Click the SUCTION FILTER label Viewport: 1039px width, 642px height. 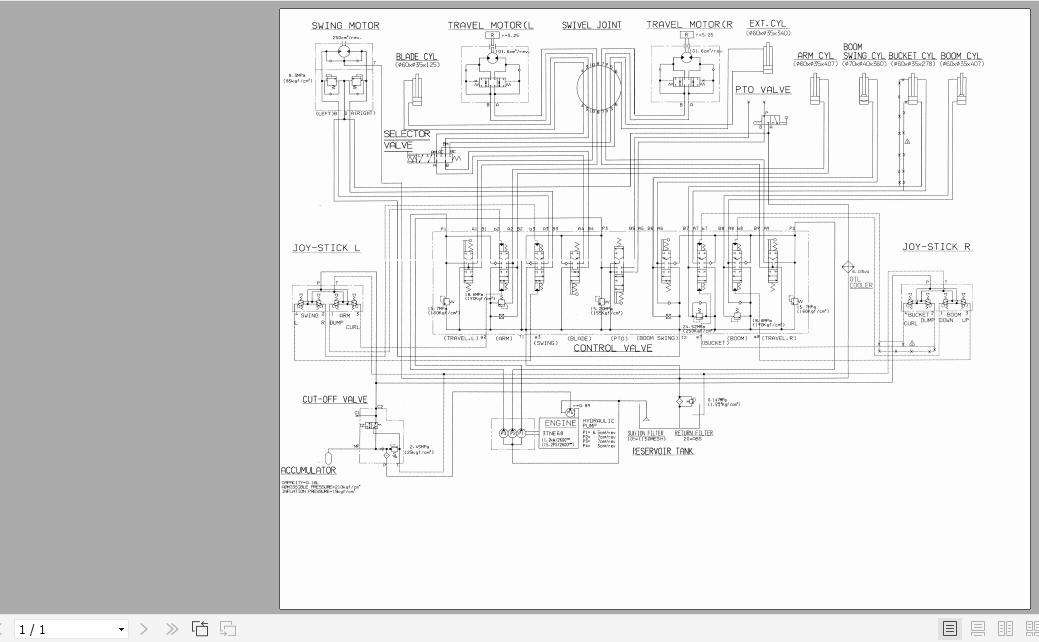click(x=645, y=433)
